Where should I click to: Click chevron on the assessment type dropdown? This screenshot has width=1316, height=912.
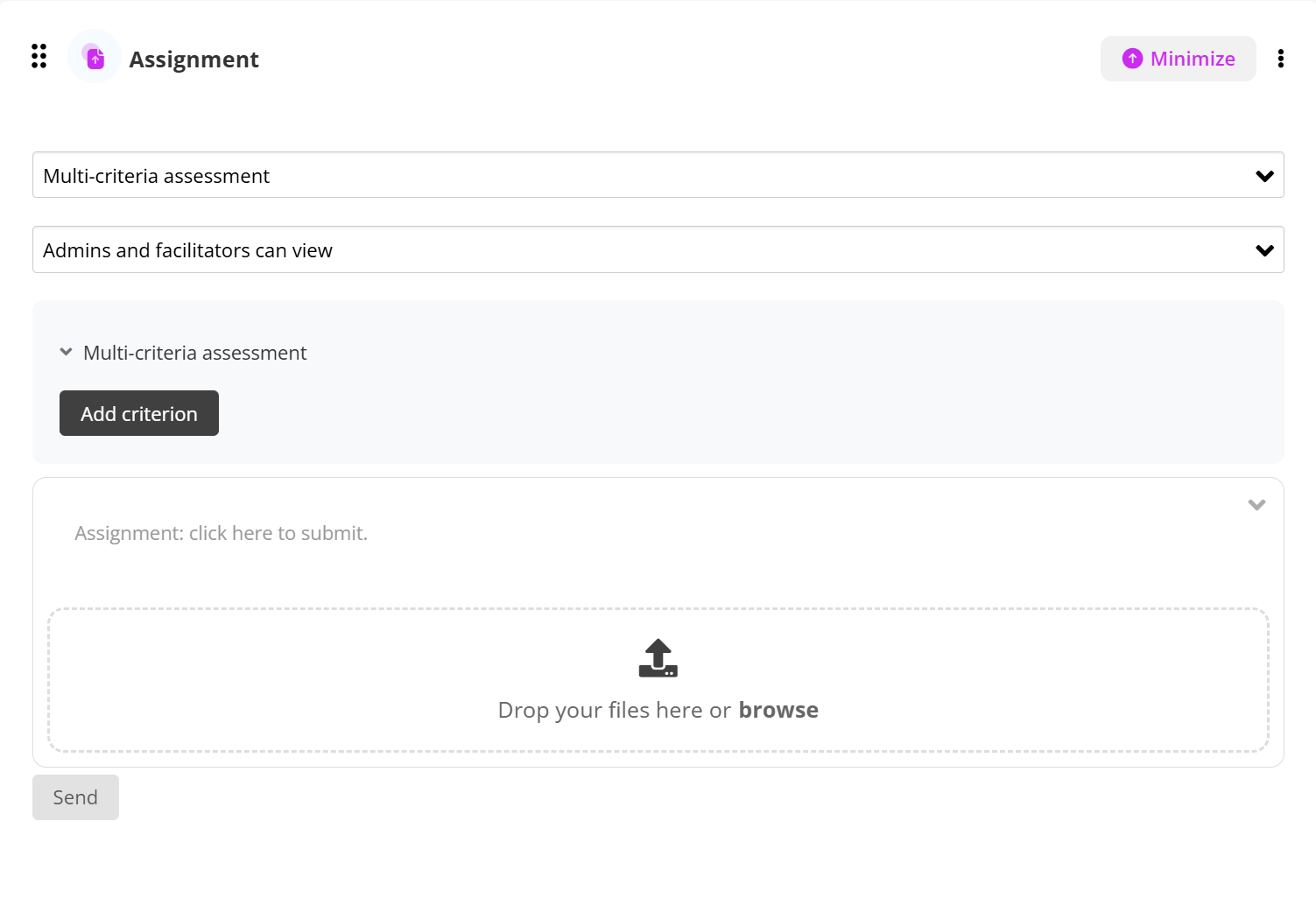point(1264,176)
